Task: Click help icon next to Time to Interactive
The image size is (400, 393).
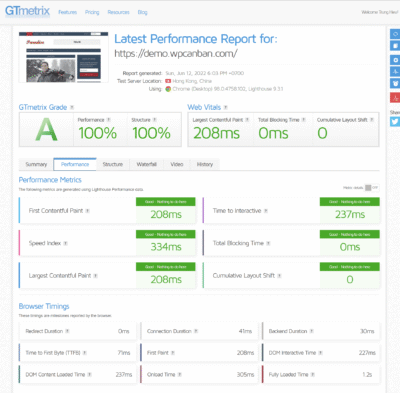Action: tap(266, 211)
